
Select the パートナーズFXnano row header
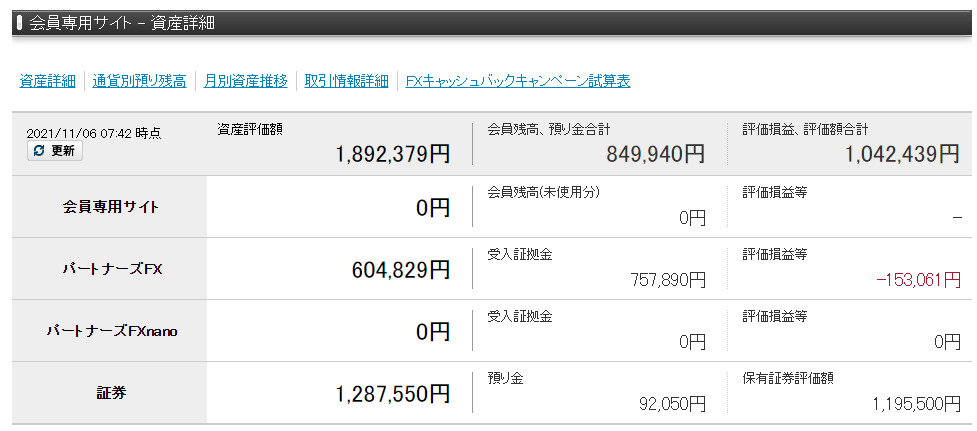[110, 331]
